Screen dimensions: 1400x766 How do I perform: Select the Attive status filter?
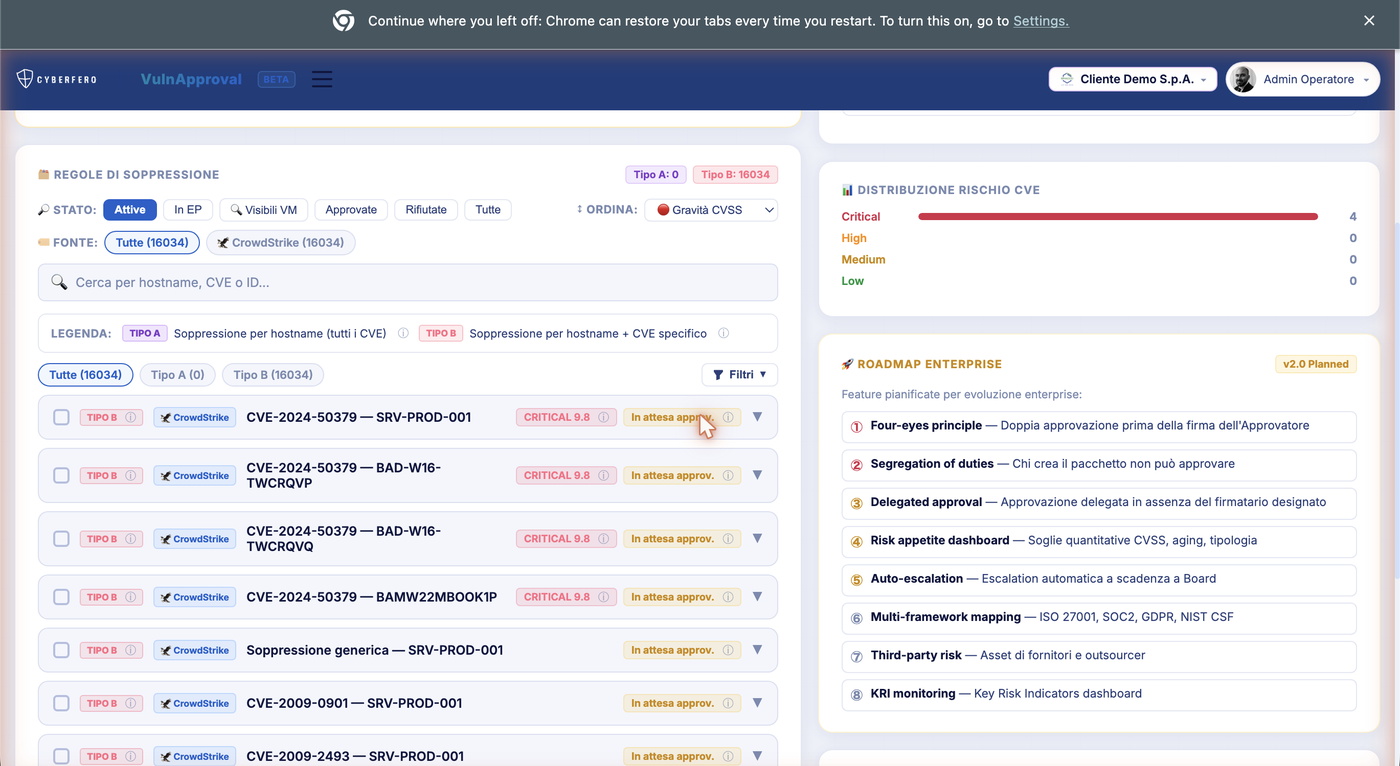pyautogui.click(x=130, y=210)
